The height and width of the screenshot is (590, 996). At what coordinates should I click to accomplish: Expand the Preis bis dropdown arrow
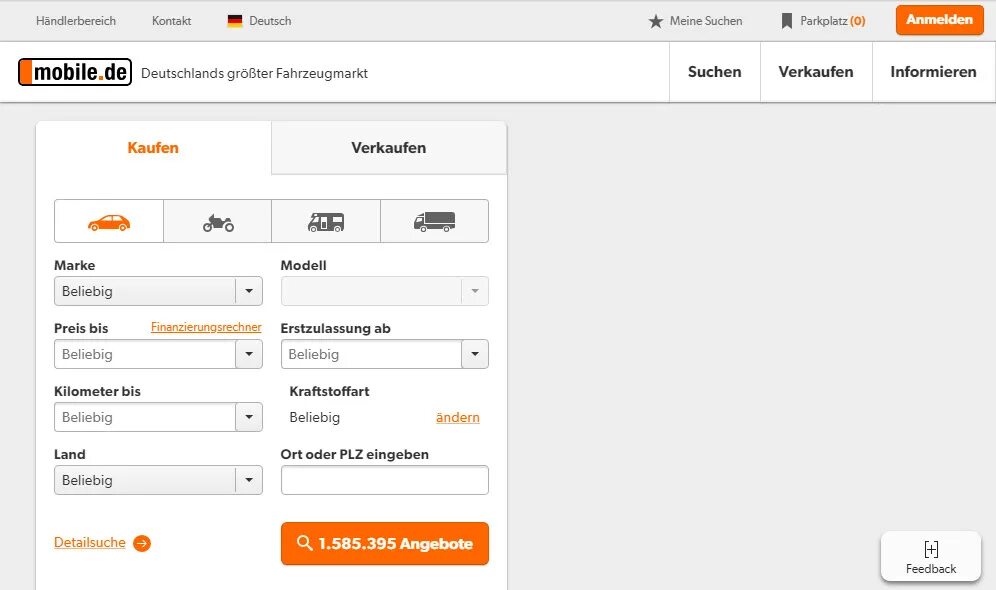(249, 354)
